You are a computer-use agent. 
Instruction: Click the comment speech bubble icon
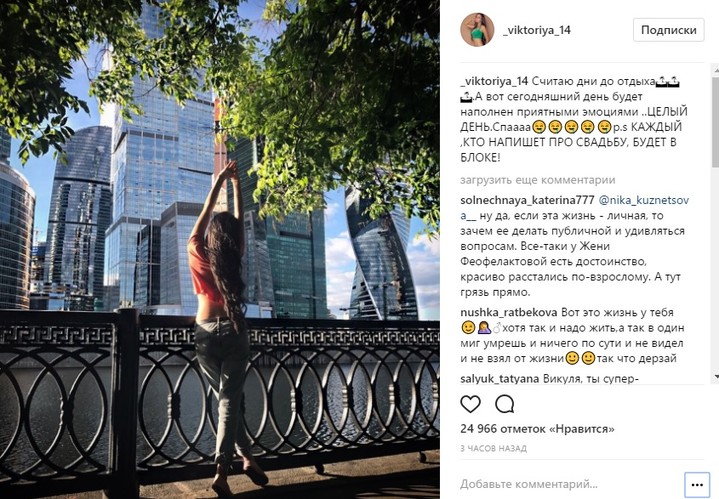click(504, 404)
